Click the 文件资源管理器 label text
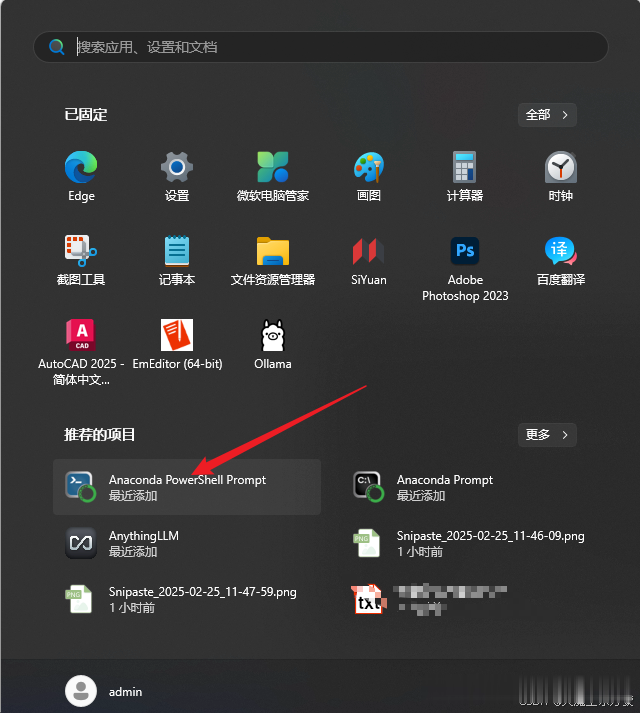The height and width of the screenshot is (713, 640). [x=273, y=280]
